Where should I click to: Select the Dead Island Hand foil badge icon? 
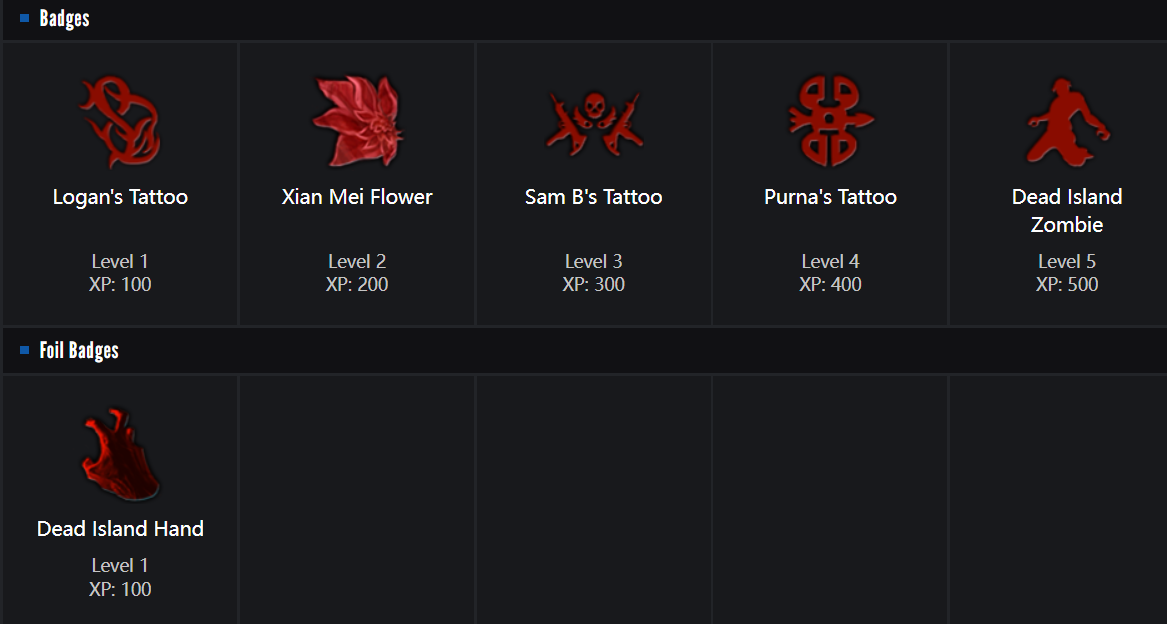(120, 455)
